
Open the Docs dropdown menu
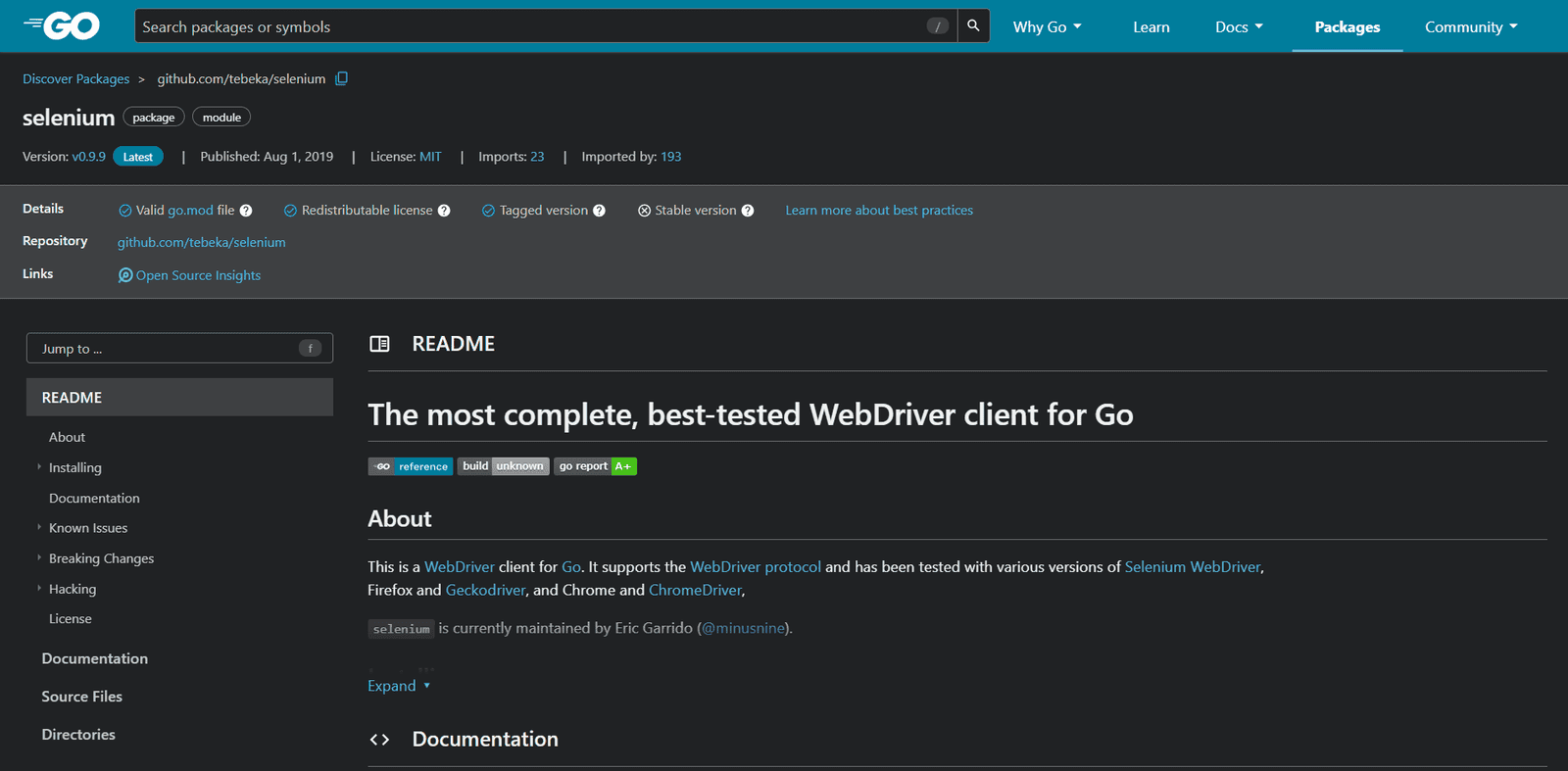1239,27
